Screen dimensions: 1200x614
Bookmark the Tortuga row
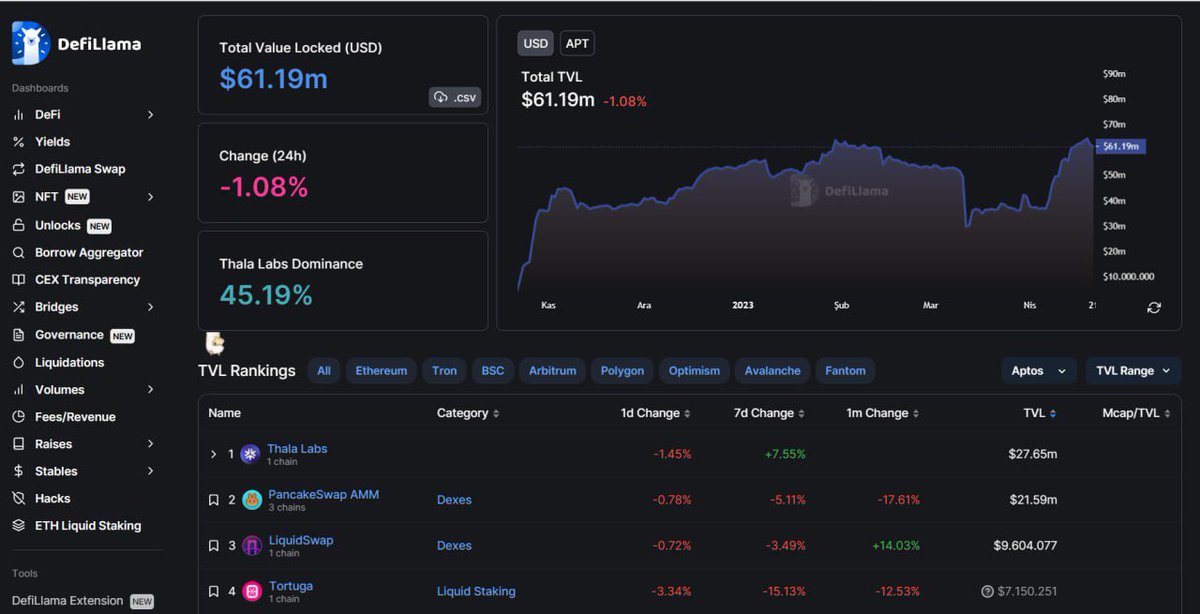pos(213,592)
